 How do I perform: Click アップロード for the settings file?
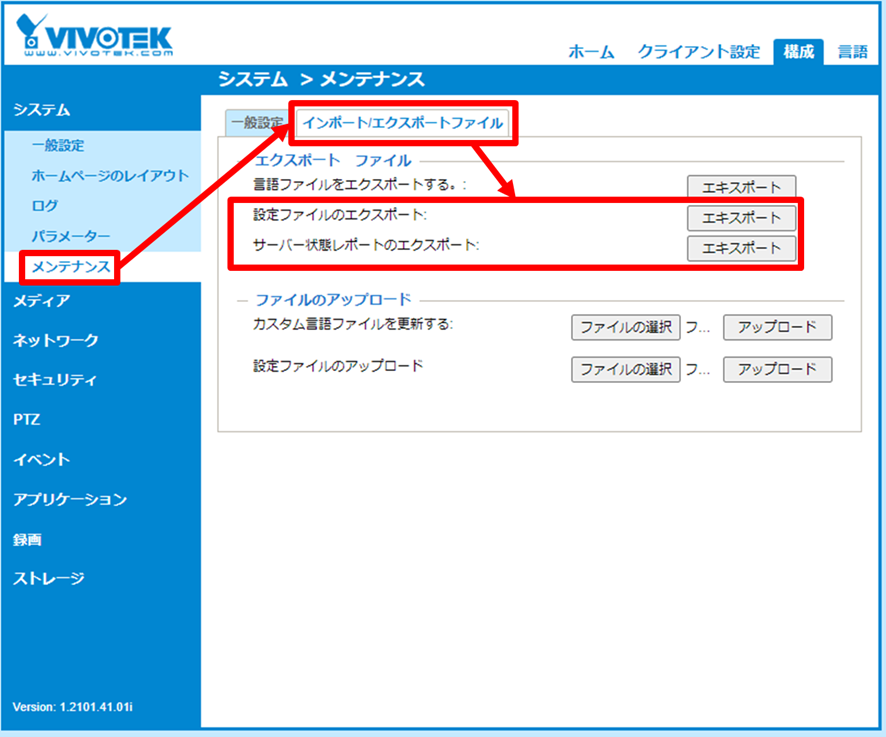coord(778,370)
